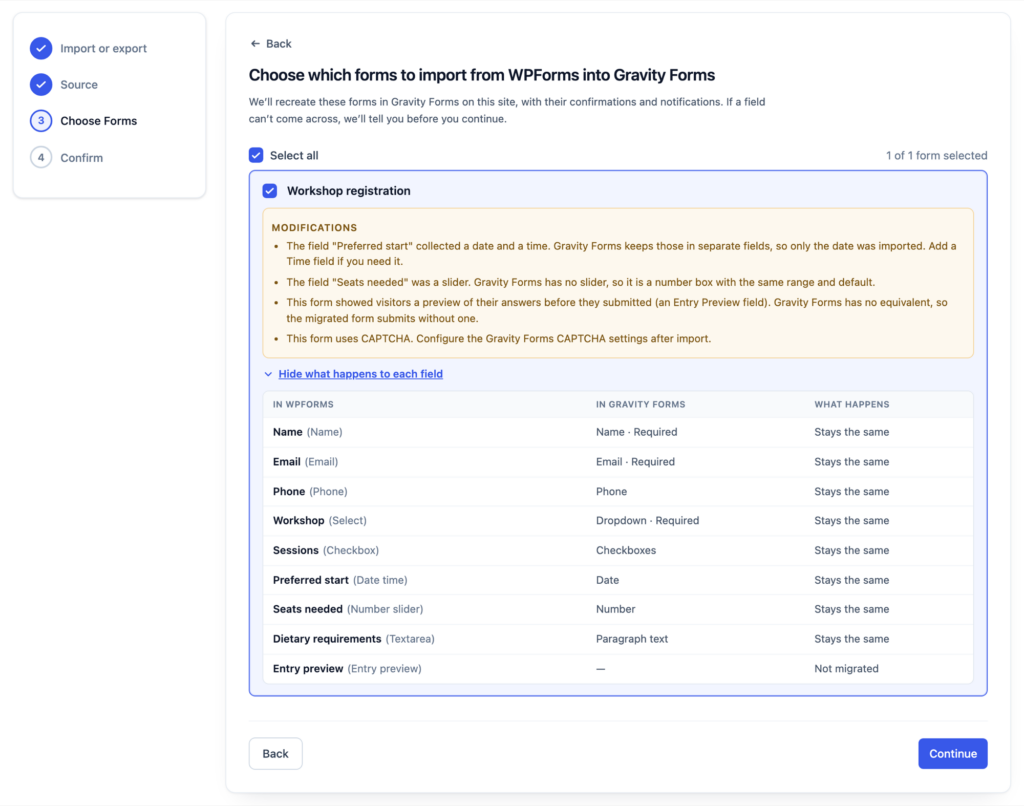
Task: Select the Seats needed (Number slider) row
Action: 618,609
